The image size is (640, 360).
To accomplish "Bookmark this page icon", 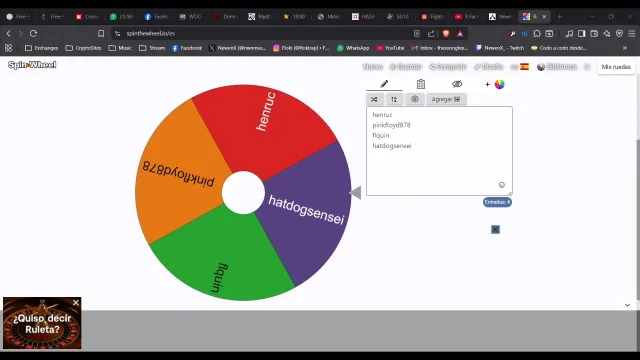I will (x=101, y=33).
